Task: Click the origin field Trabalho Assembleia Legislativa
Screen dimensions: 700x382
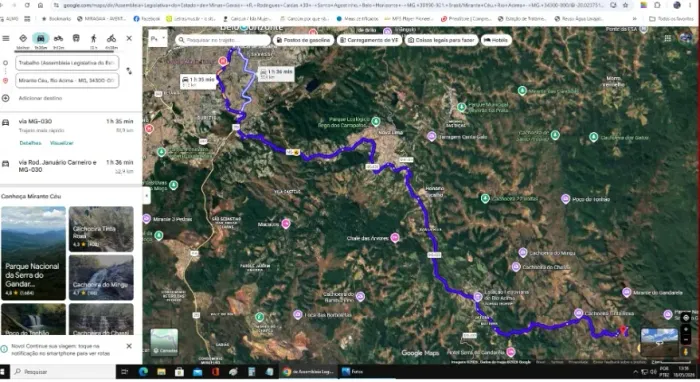Action: tap(67, 63)
